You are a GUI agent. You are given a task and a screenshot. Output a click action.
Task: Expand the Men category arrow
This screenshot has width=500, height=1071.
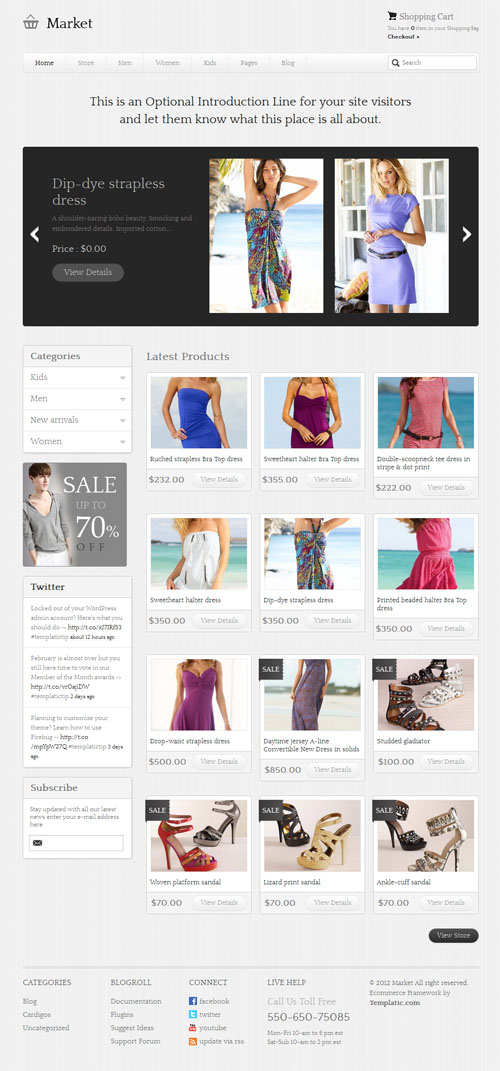123,399
